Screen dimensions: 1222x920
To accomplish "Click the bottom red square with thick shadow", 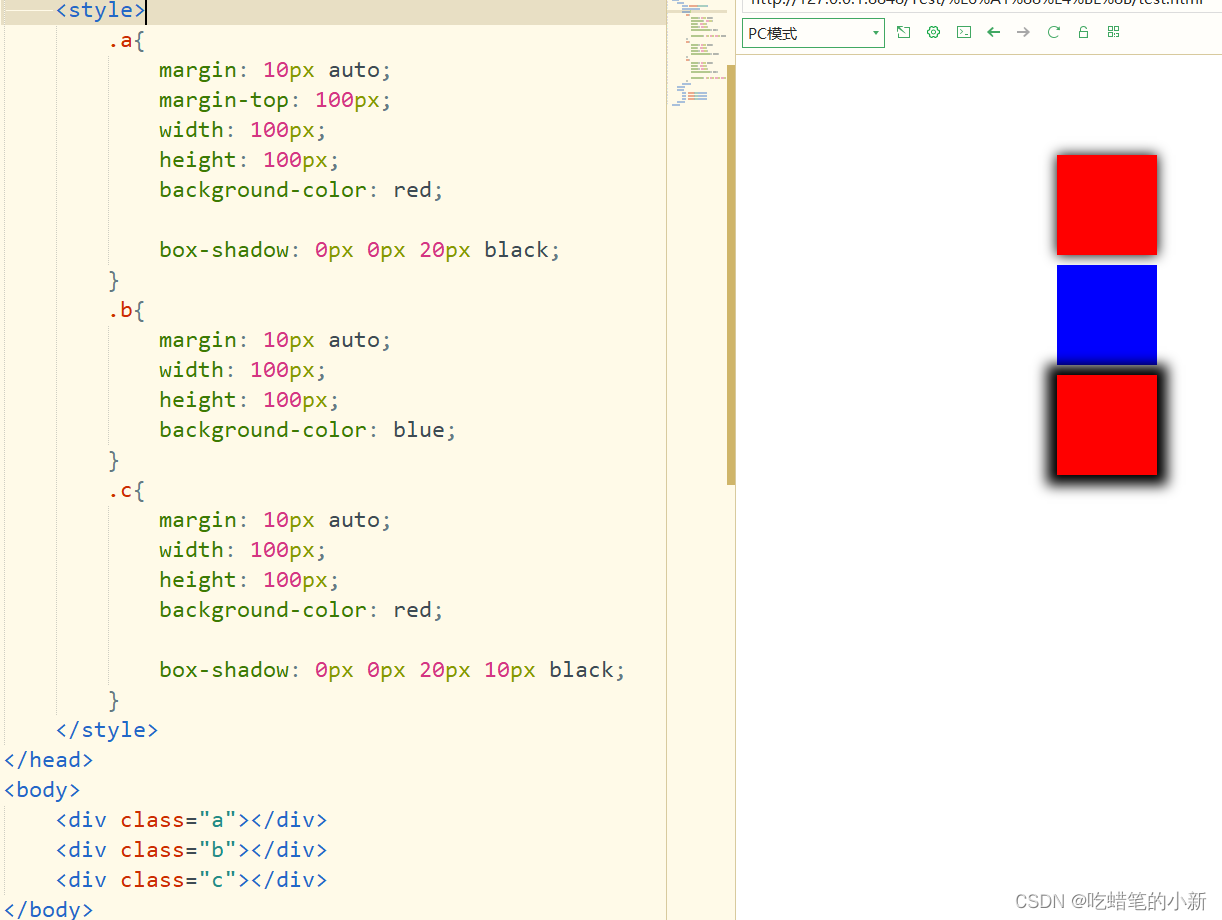I will tap(1106, 424).
